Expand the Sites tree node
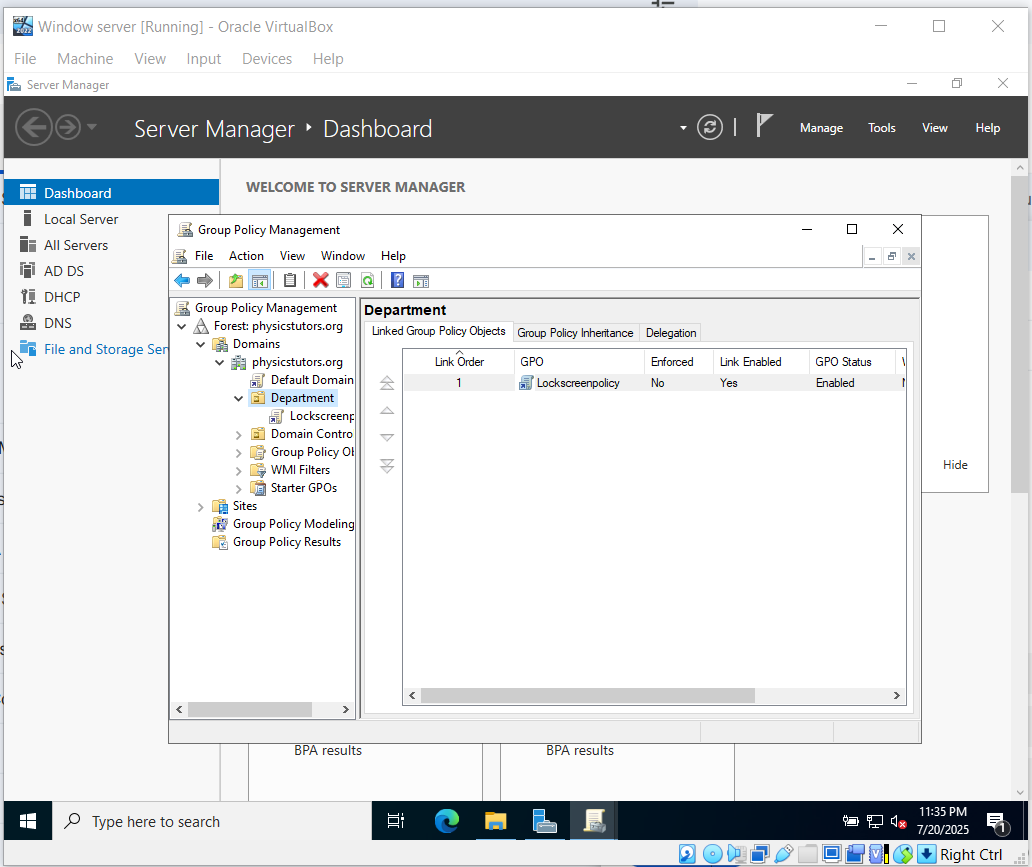 pyautogui.click(x=201, y=506)
